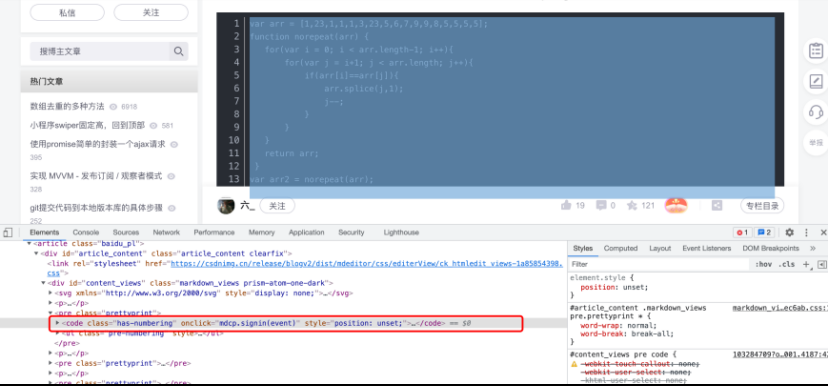Click the headset customer service icon

pyautogui.click(x=816, y=111)
